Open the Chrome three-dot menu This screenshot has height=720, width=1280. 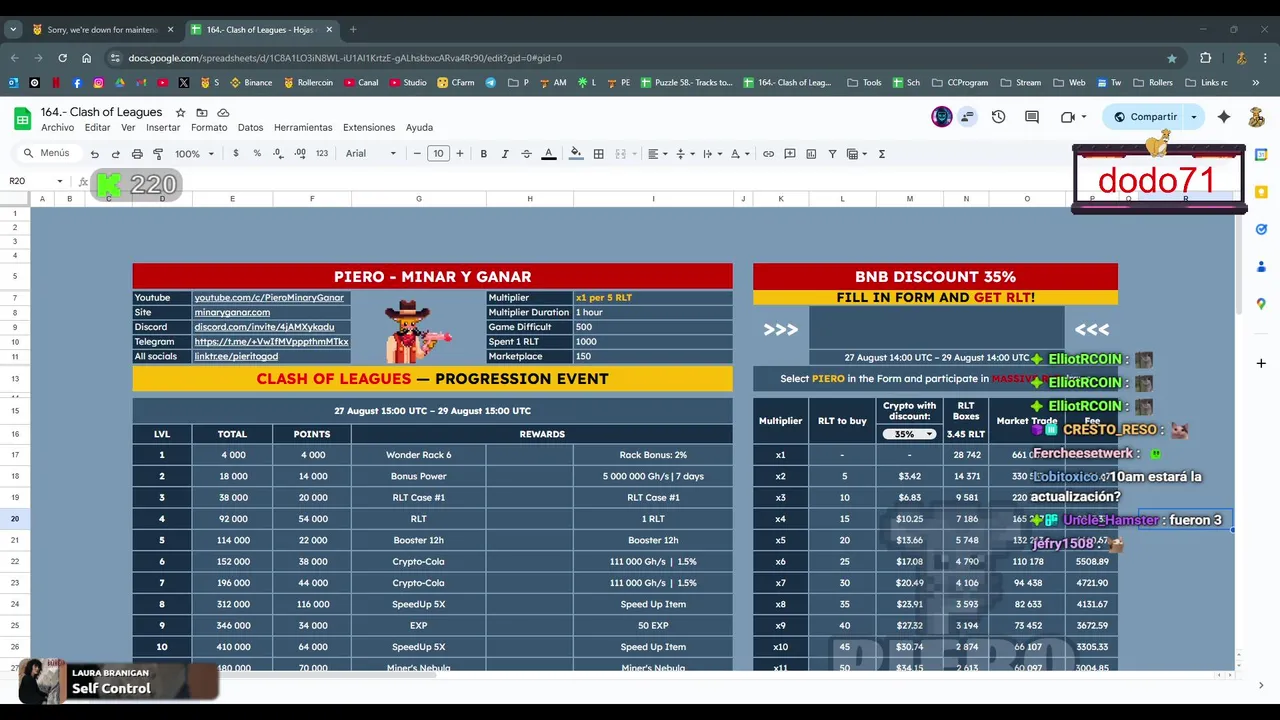pyautogui.click(x=1266, y=58)
